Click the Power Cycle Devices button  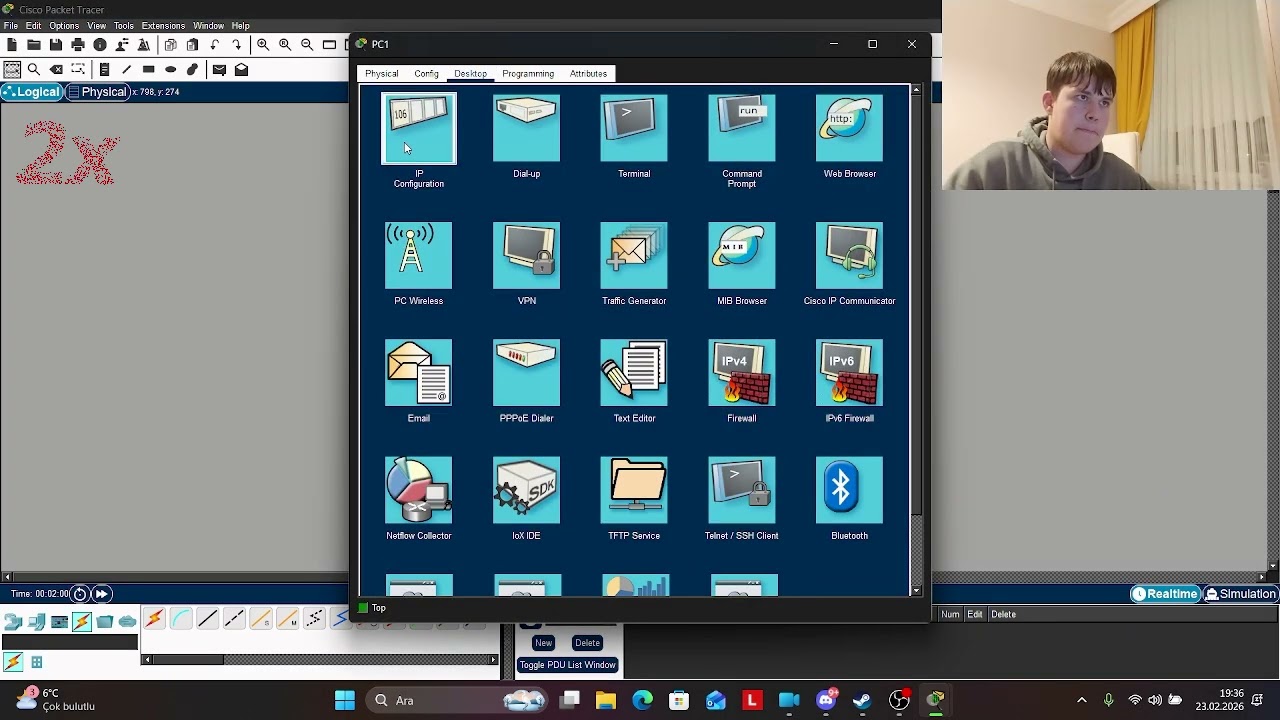click(x=80, y=594)
